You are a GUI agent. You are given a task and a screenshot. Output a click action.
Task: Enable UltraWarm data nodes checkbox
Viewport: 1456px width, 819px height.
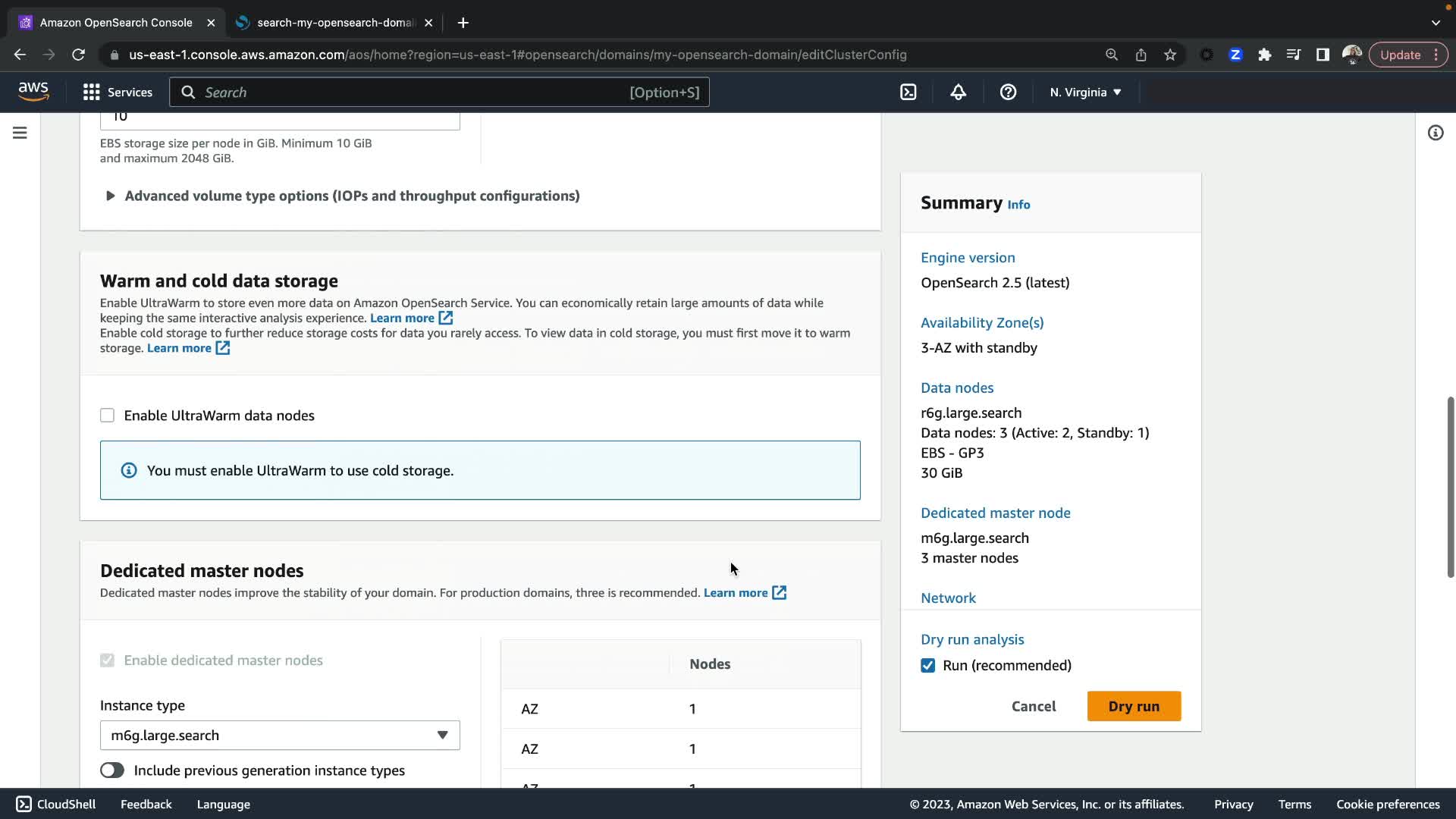[x=108, y=416]
